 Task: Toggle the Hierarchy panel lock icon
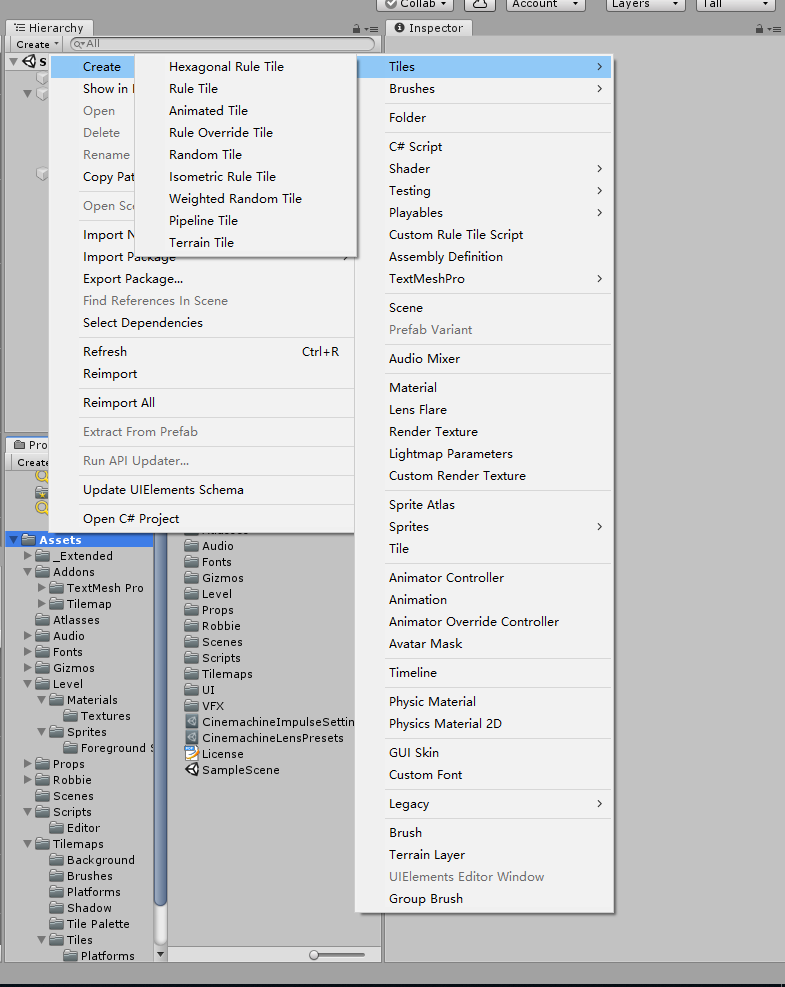356,29
